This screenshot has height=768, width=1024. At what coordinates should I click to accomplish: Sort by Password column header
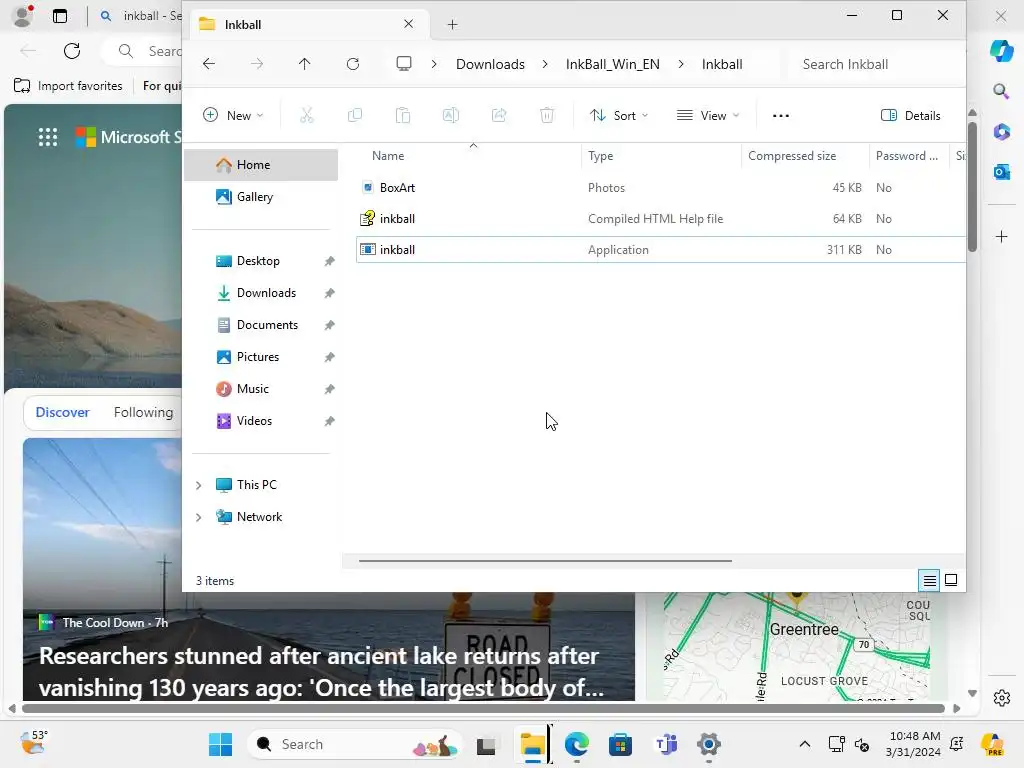point(908,155)
